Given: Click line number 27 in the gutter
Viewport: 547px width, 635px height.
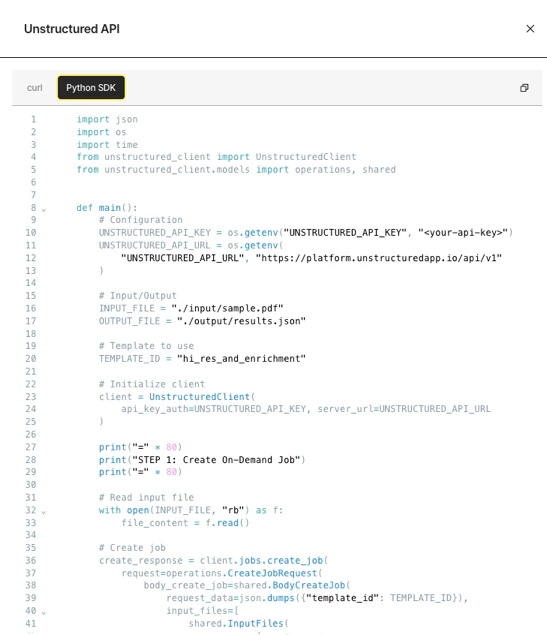Looking at the screenshot, I should (31, 447).
